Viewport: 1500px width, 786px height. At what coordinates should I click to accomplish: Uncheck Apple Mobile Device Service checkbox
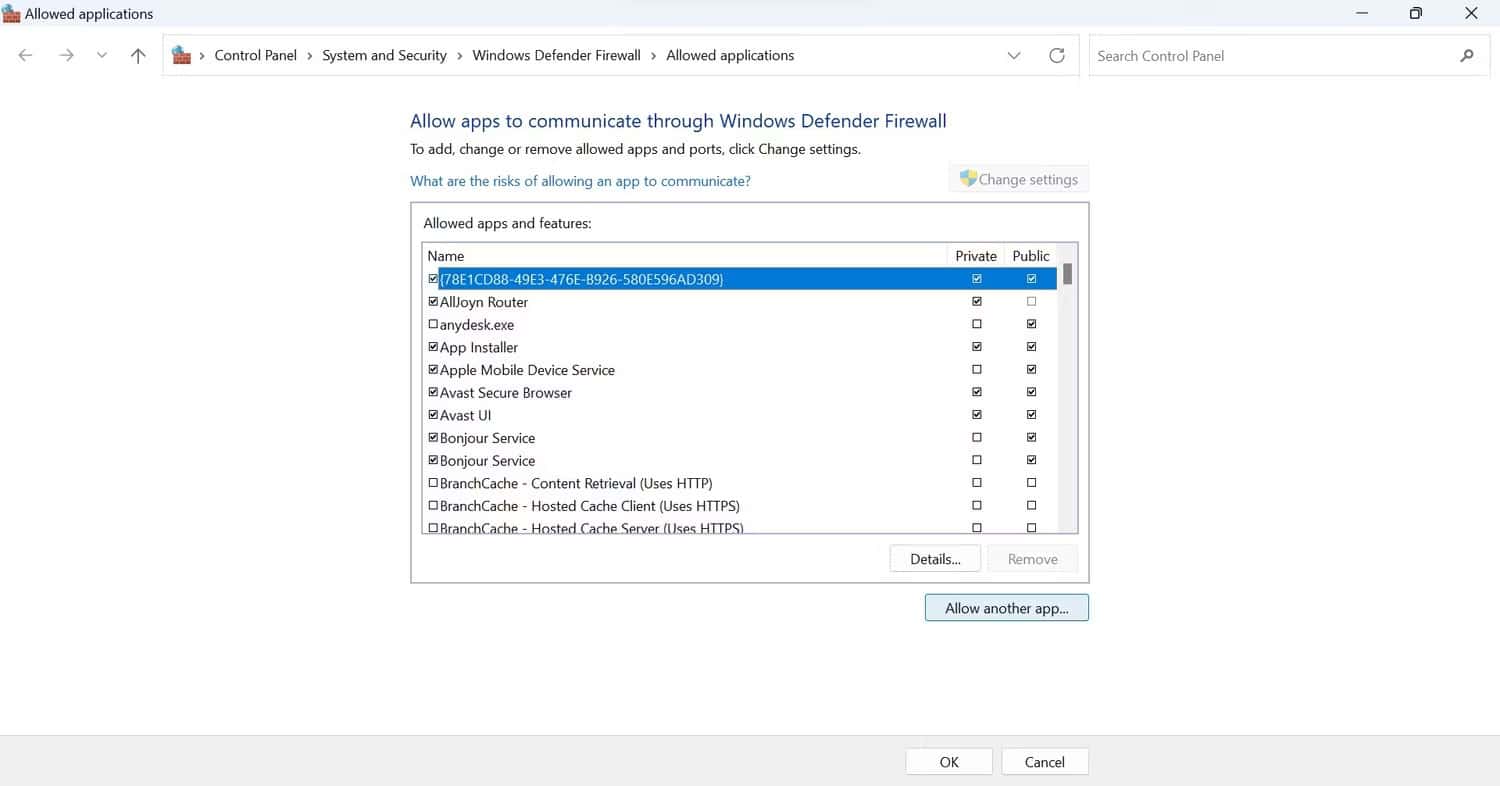(433, 370)
